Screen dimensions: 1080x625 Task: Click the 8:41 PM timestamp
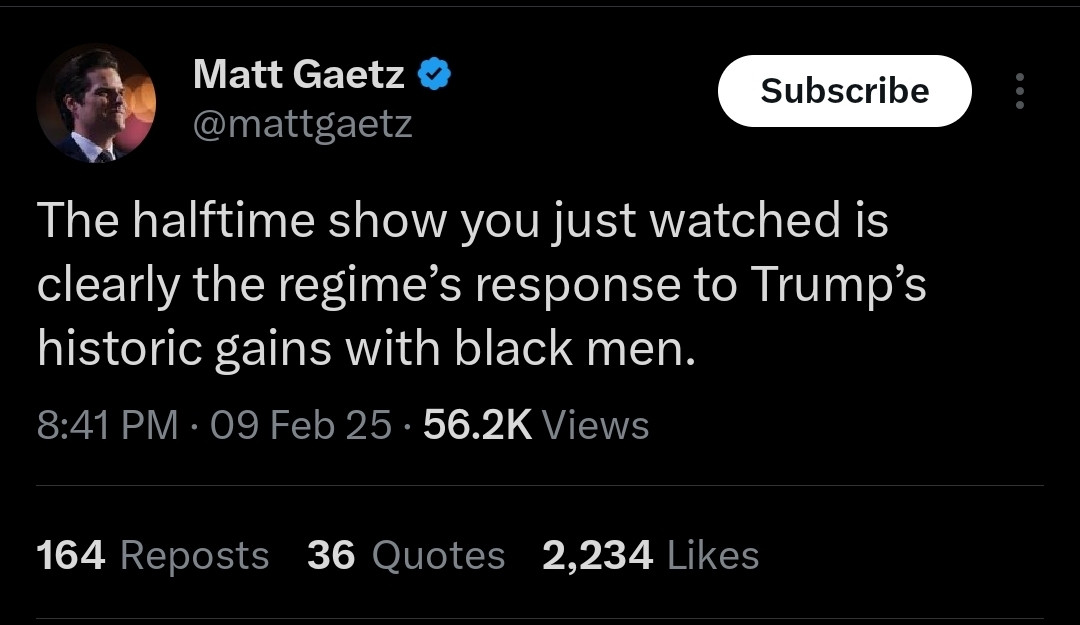click(x=107, y=424)
